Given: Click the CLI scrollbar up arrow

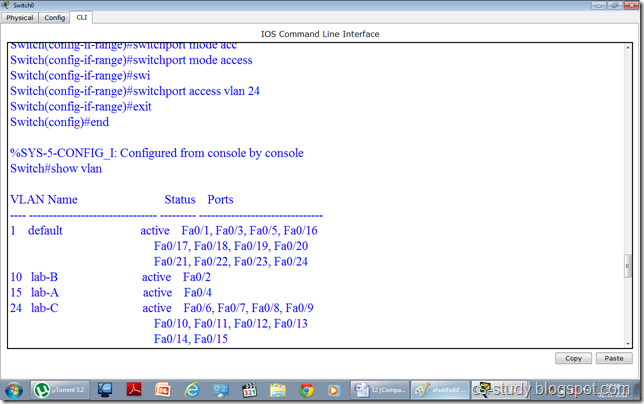Looking at the screenshot, I should click(x=628, y=48).
